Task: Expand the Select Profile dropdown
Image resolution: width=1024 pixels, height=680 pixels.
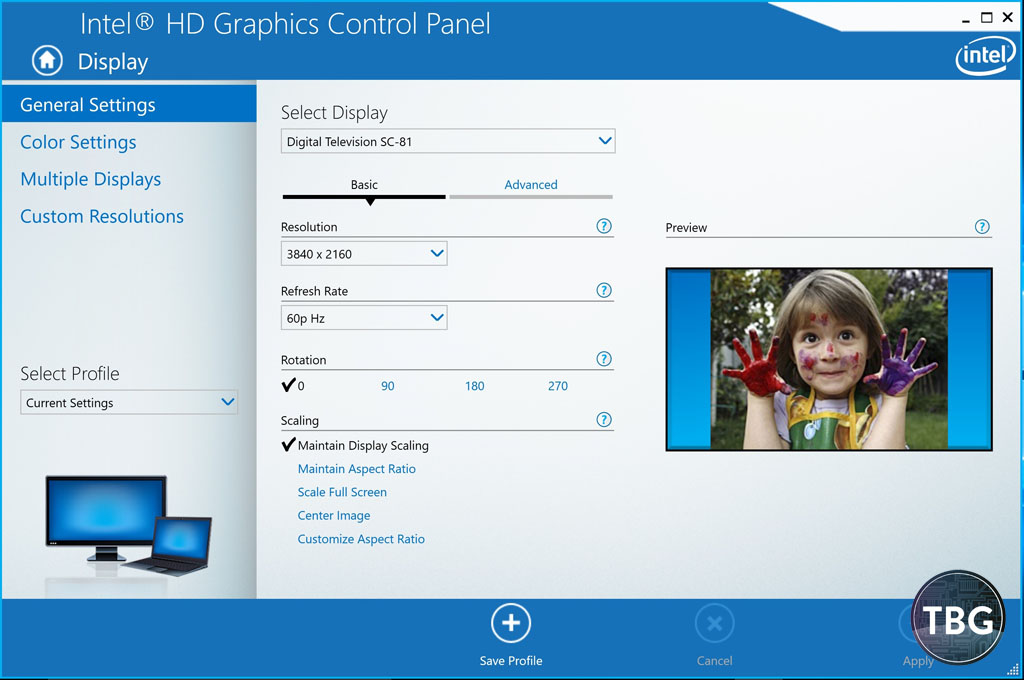Action: [129, 403]
